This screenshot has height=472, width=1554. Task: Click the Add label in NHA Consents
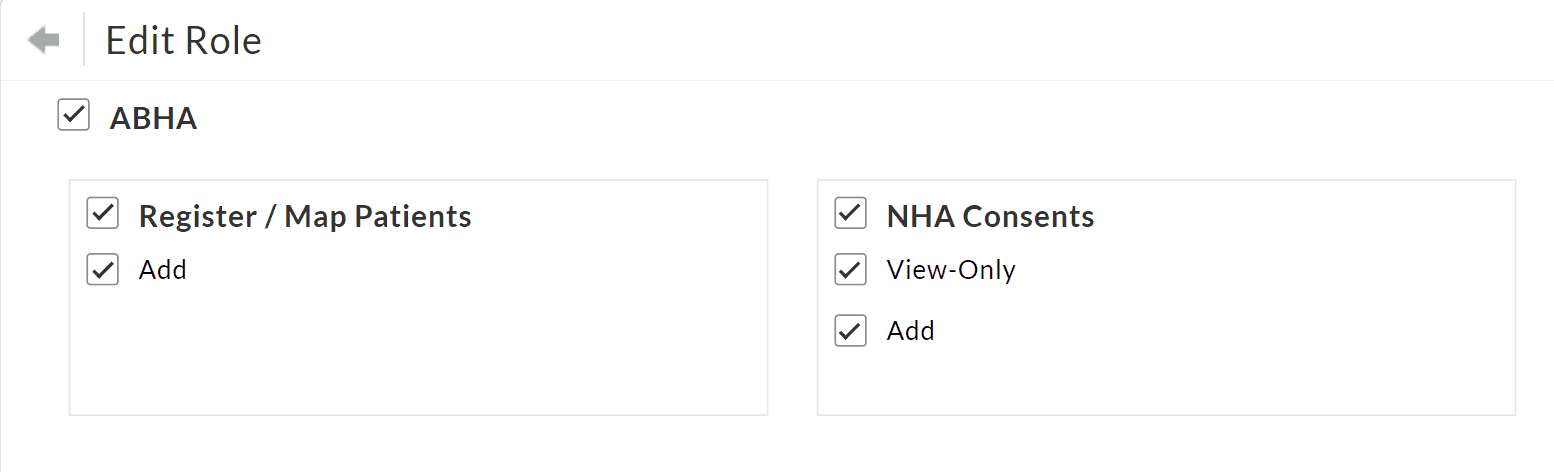click(910, 331)
